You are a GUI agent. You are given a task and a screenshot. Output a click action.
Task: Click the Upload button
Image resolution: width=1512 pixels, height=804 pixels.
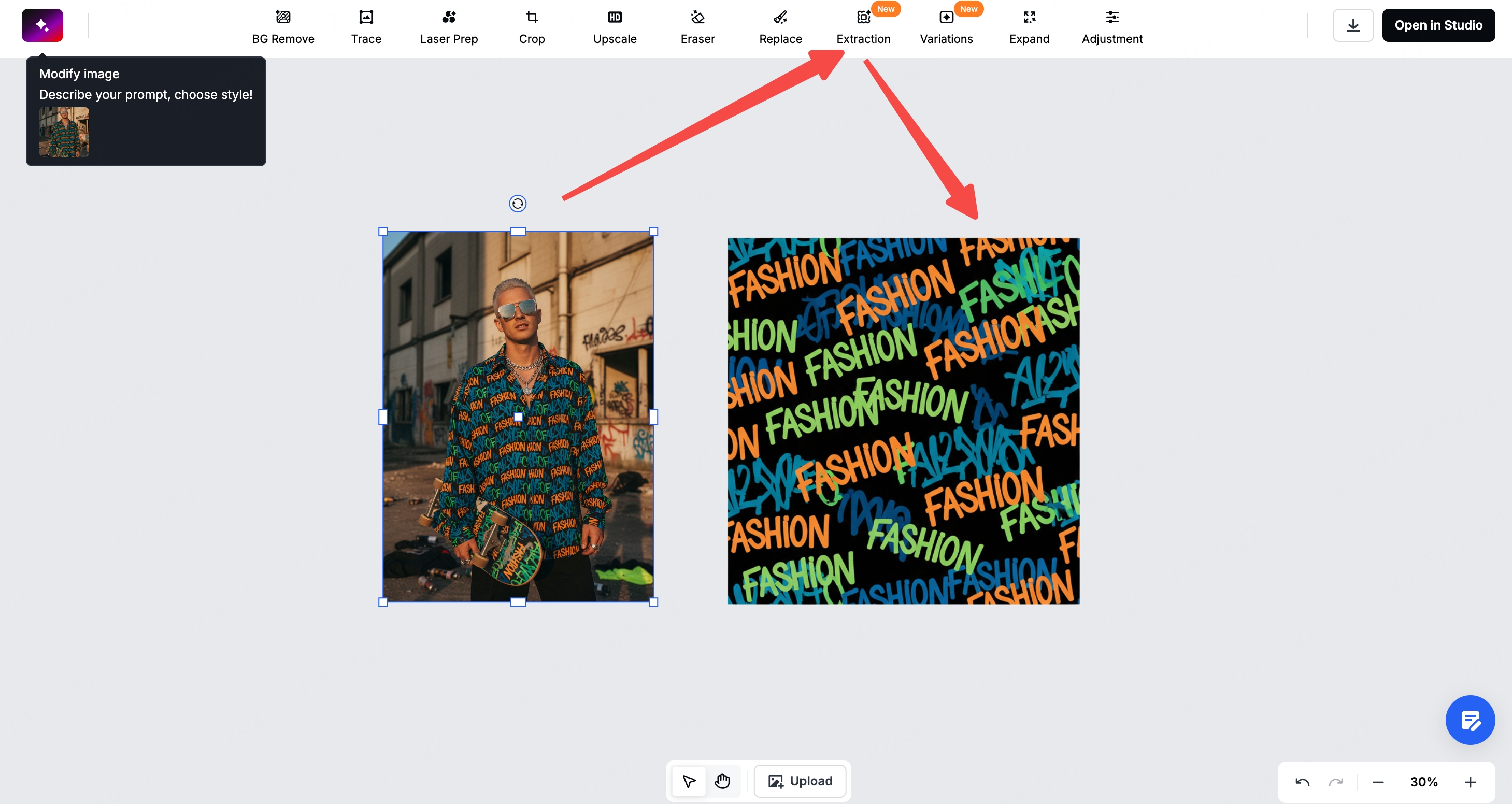(x=800, y=781)
